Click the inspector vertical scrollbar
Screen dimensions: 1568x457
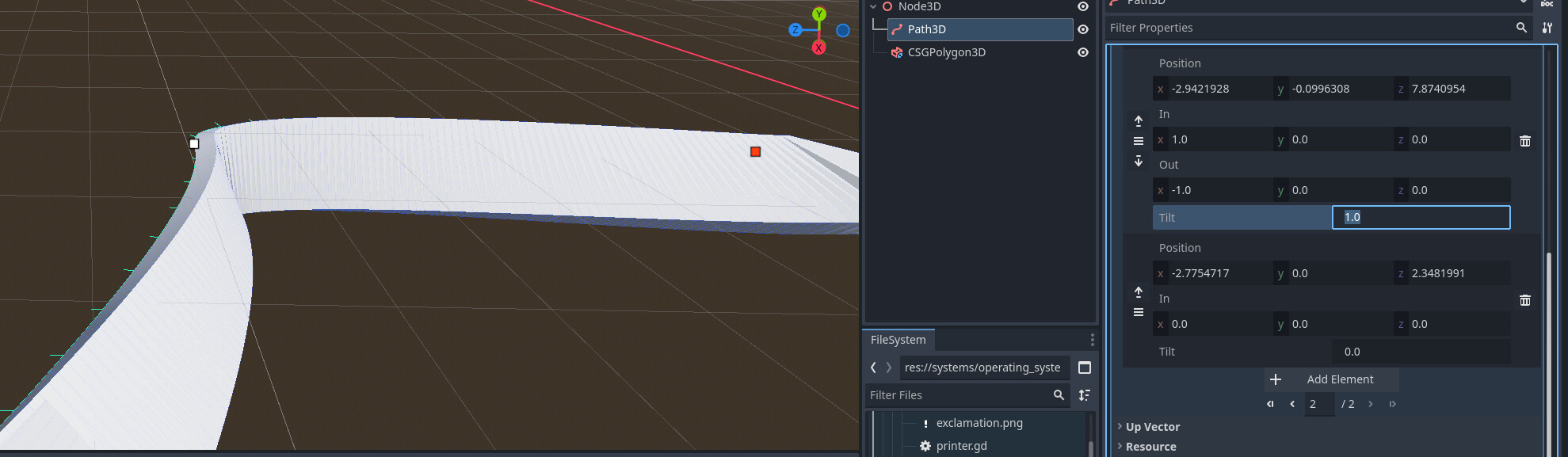pos(1549,354)
